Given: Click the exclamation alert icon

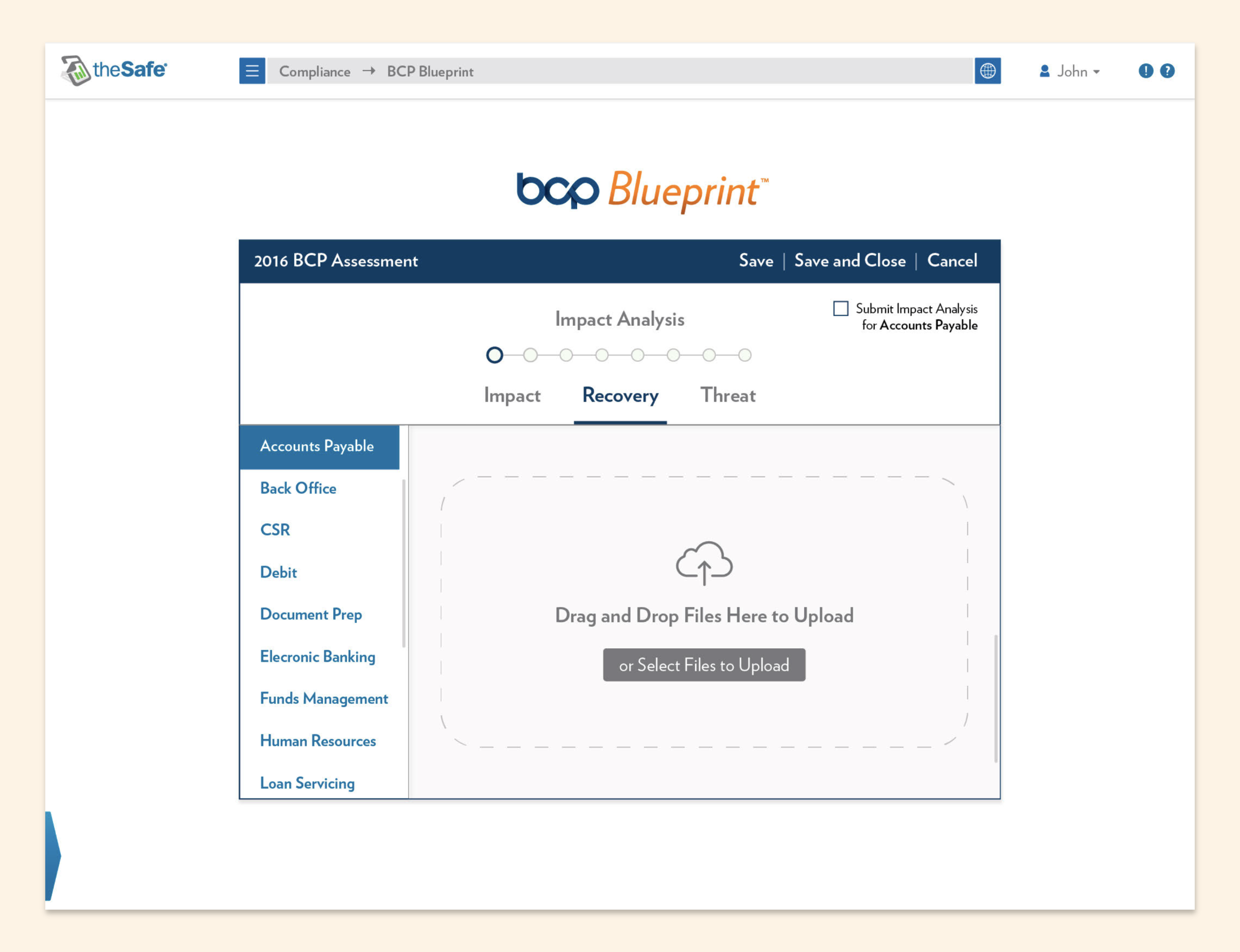Looking at the screenshot, I should (1145, 71).
